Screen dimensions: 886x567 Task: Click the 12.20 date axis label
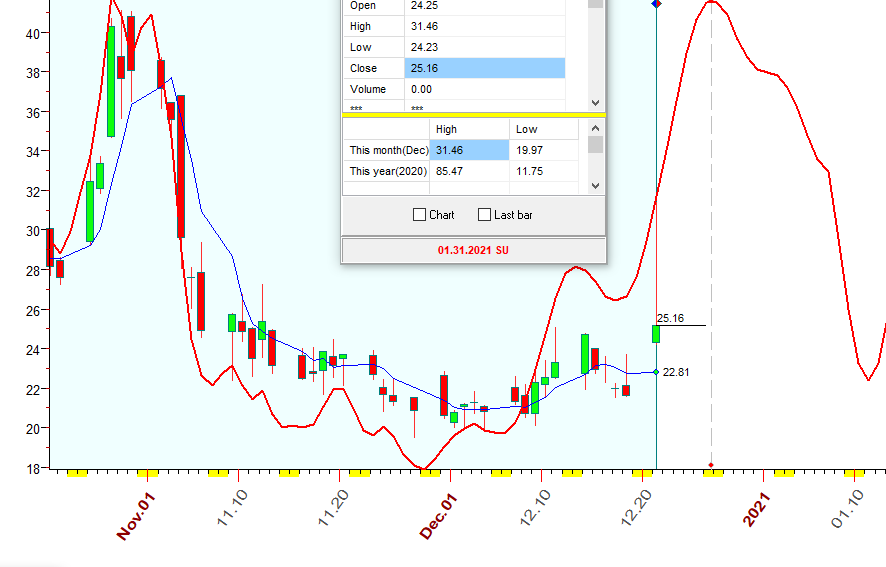[637, 507]
